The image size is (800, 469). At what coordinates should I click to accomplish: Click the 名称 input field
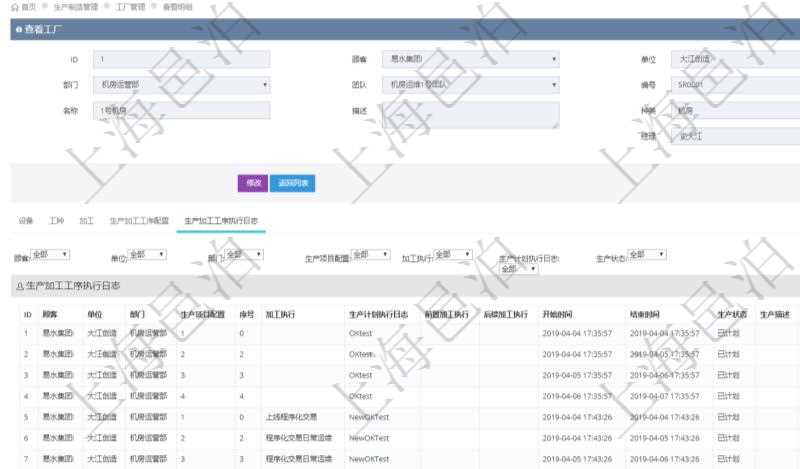[x=181, y=111]
